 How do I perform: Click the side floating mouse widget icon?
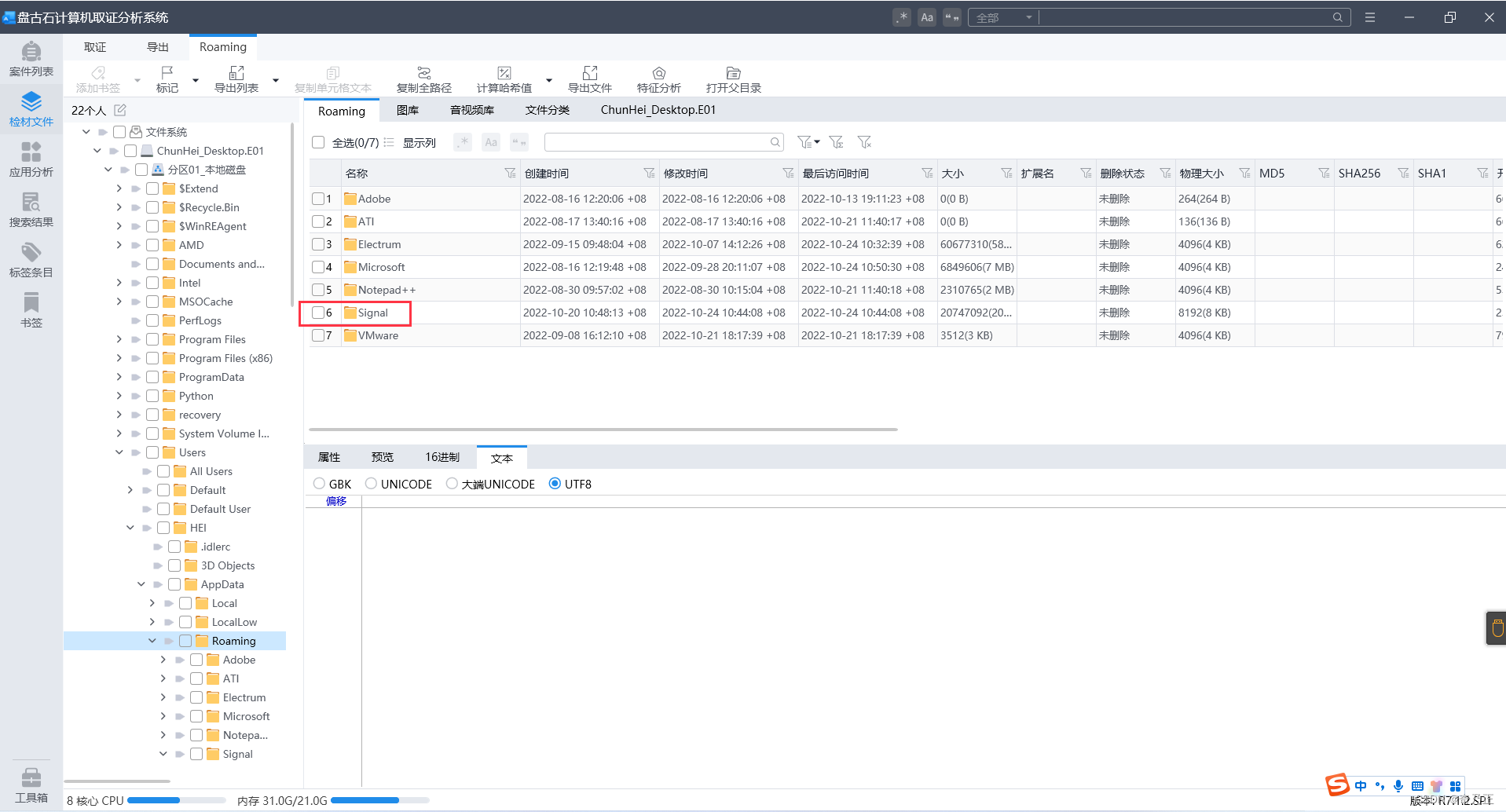point(1497,628)
